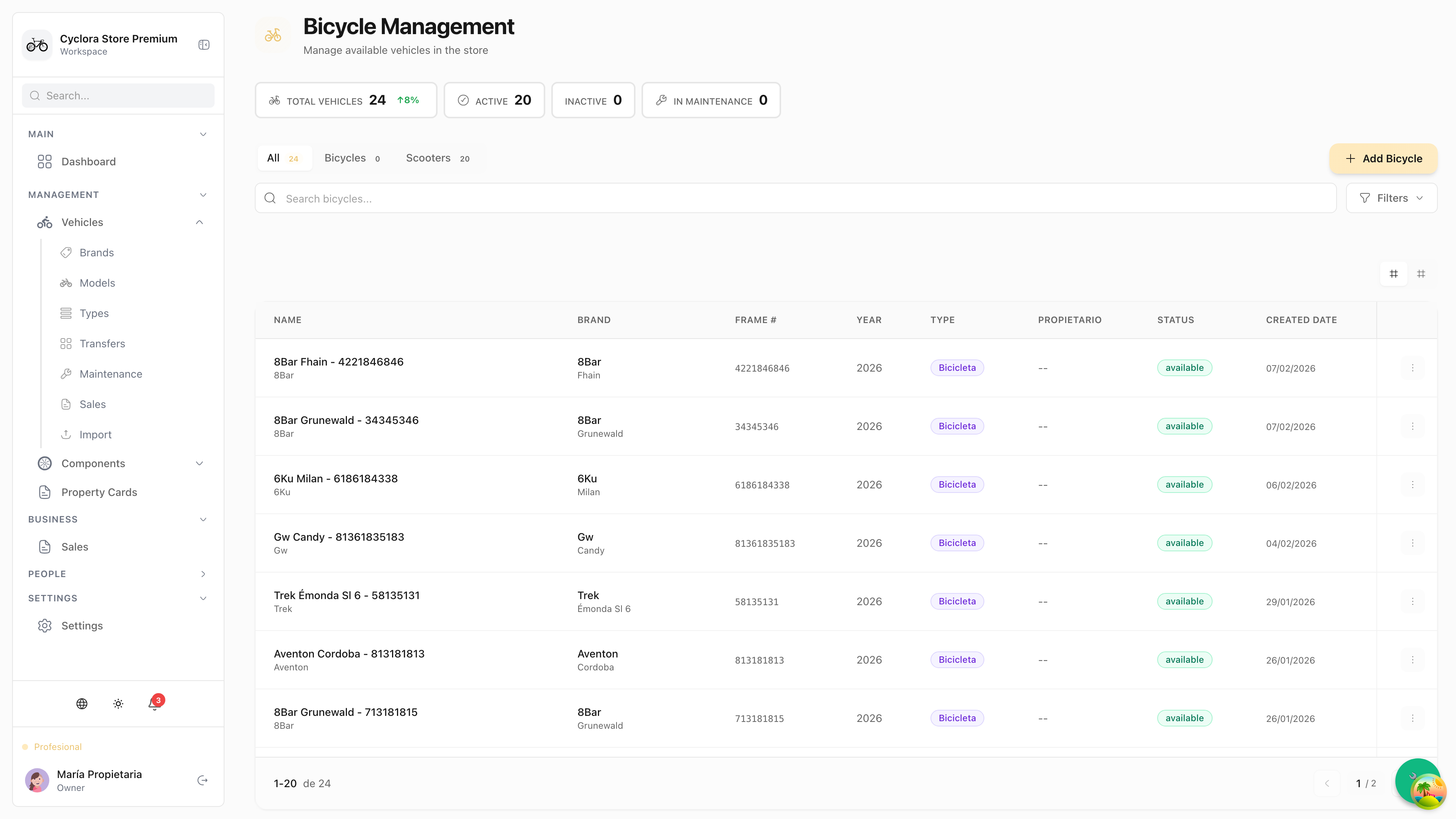Image resolution: width=1456 pixels, height=819 pixels.
Task: Collapse the Vehicles submenu
Action: [x=199, y=222]
